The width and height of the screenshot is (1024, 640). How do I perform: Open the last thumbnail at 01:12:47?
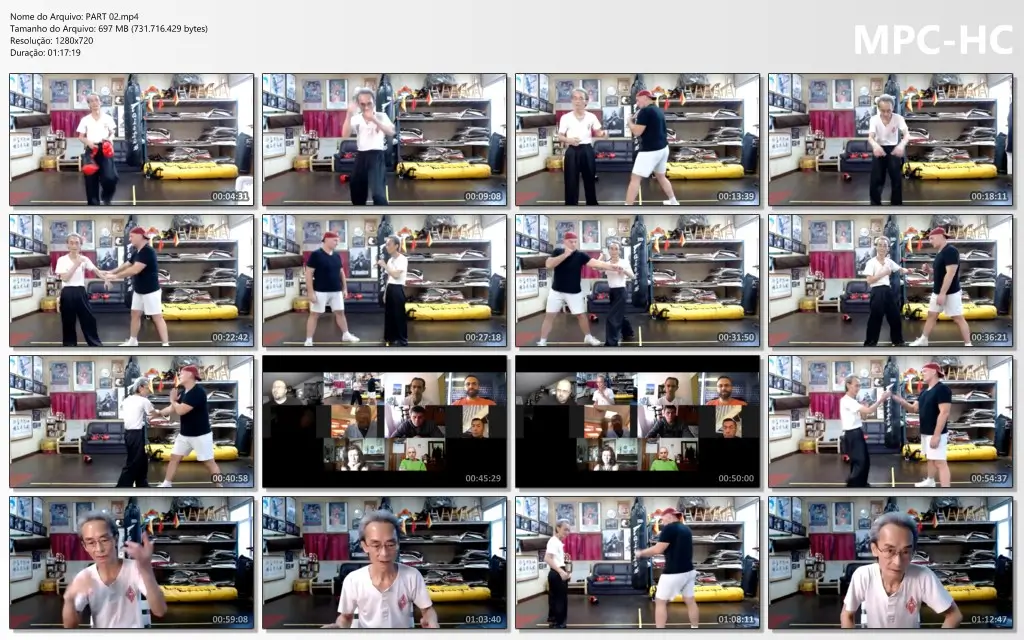(x=891, y=563)
